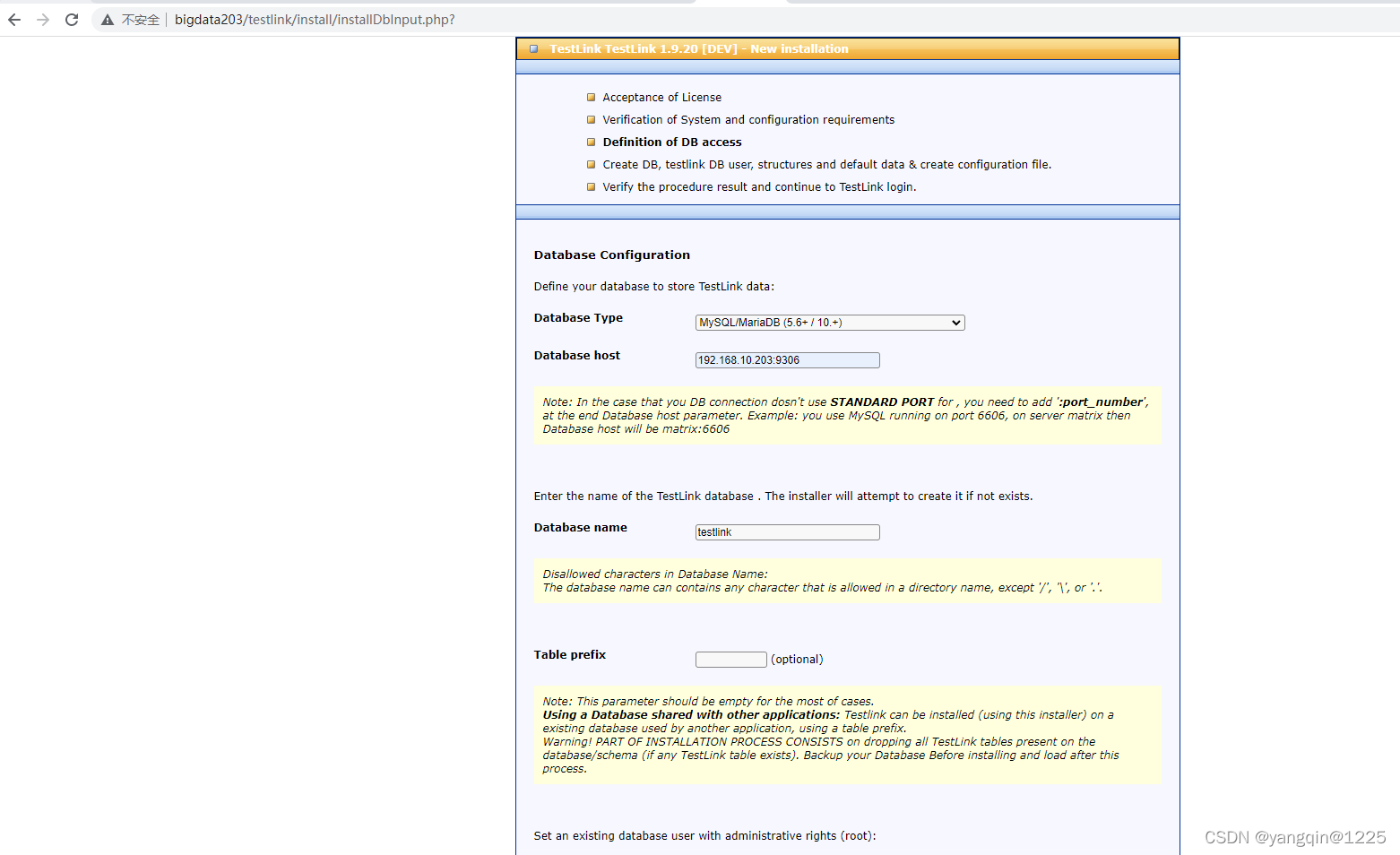This screenshot has height=855, width=1400.
Task: Go back using browser back arrow
Action: 14,20
